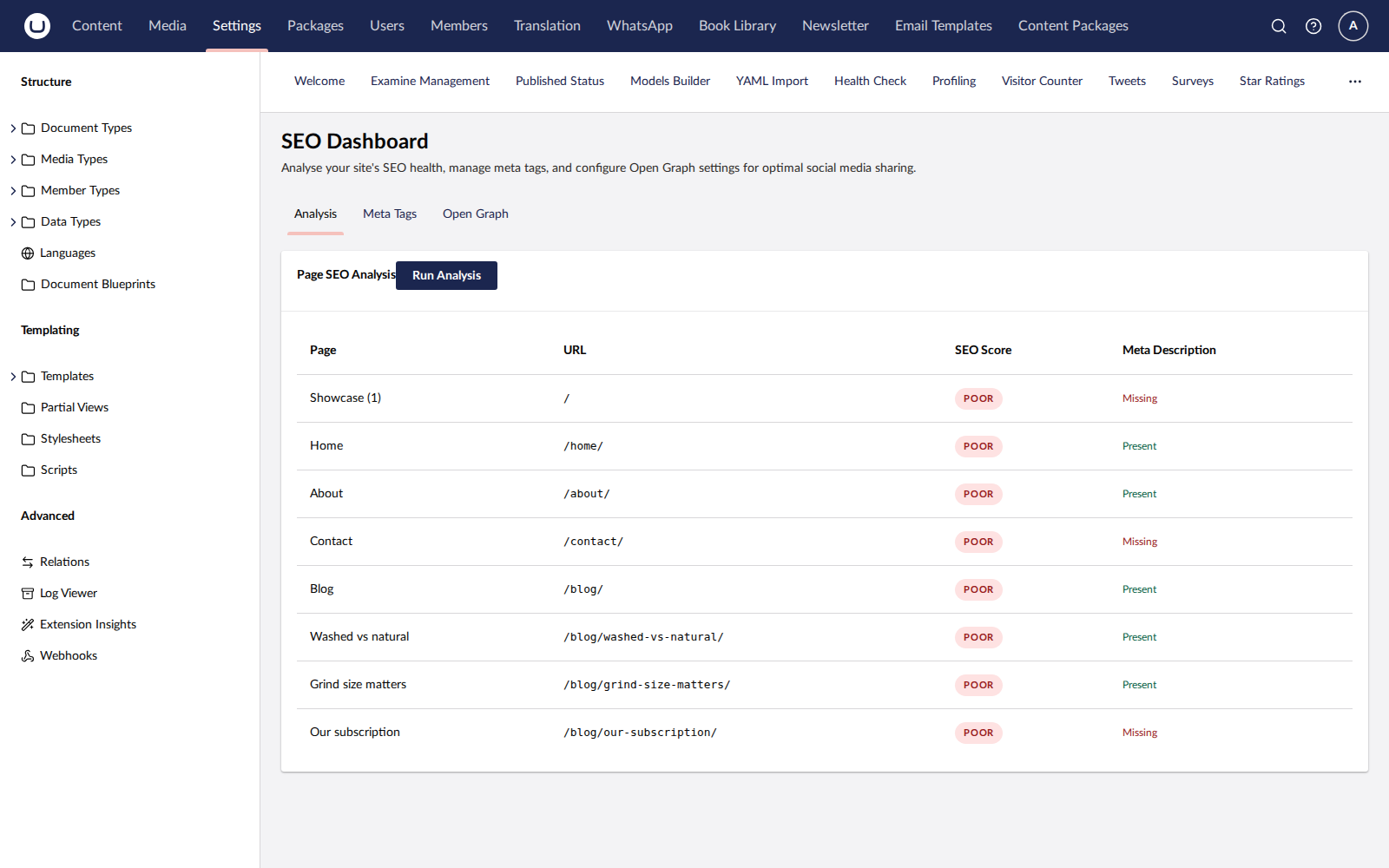
Task: Open the Newsletter section
Action: (x=835, y=26)
